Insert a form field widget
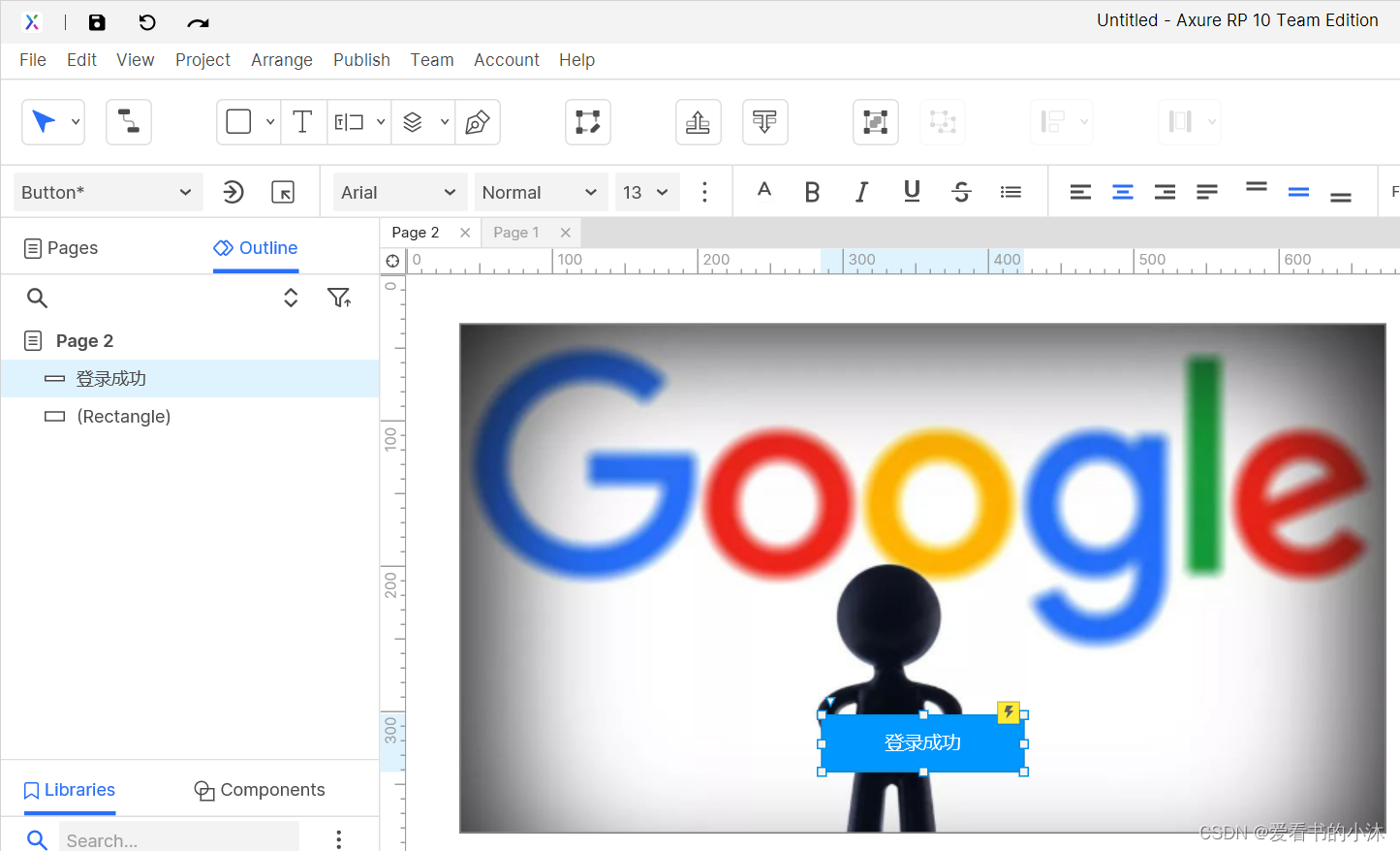The height and width of the screenshot is (851, 1400). (x=349, y=122)
